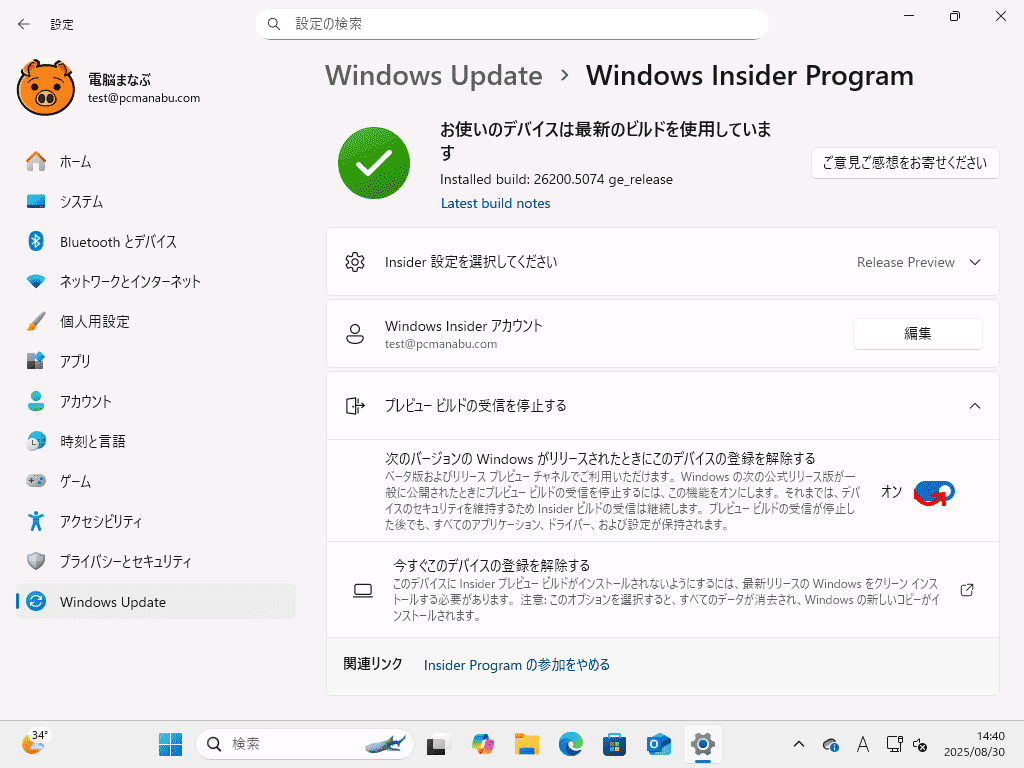Image resolution: width=1024 pixels, height=768 pixels.
Task: Open the external link icon for 今すぐこのデバイスの登録を解除する
Action: click(967, 590)
